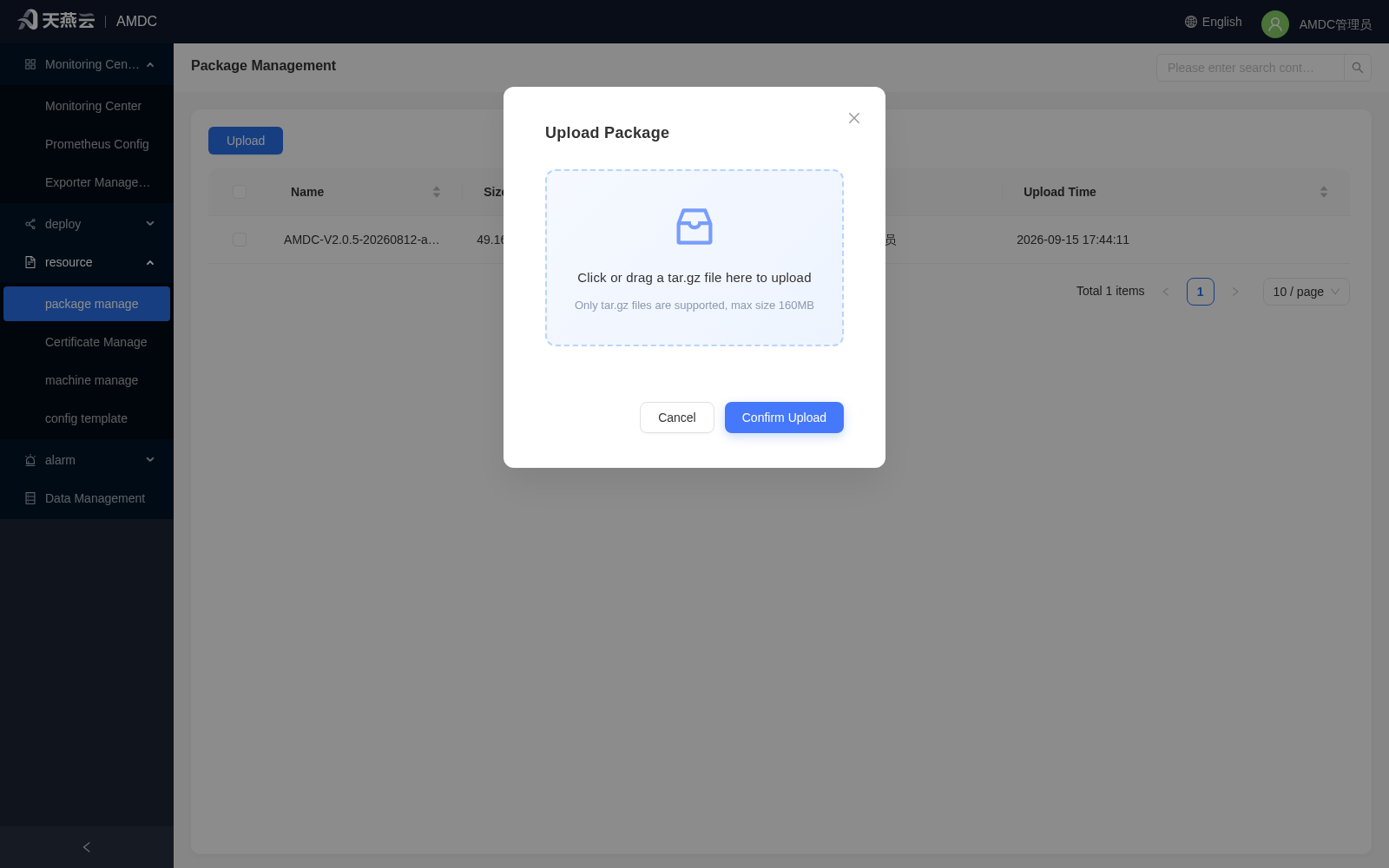Open config template menu item
This screenshot has width=1389, height=868.
(87, 418)
